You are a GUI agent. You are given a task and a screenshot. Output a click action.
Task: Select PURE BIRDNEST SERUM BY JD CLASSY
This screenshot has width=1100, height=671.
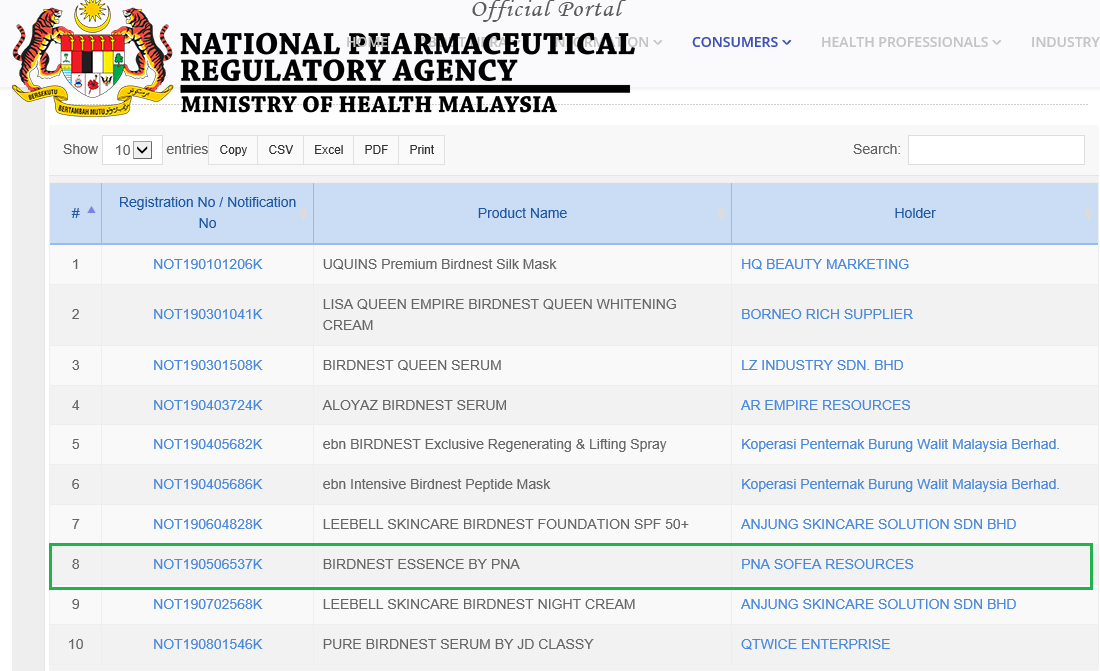click(x=458, y=645)
